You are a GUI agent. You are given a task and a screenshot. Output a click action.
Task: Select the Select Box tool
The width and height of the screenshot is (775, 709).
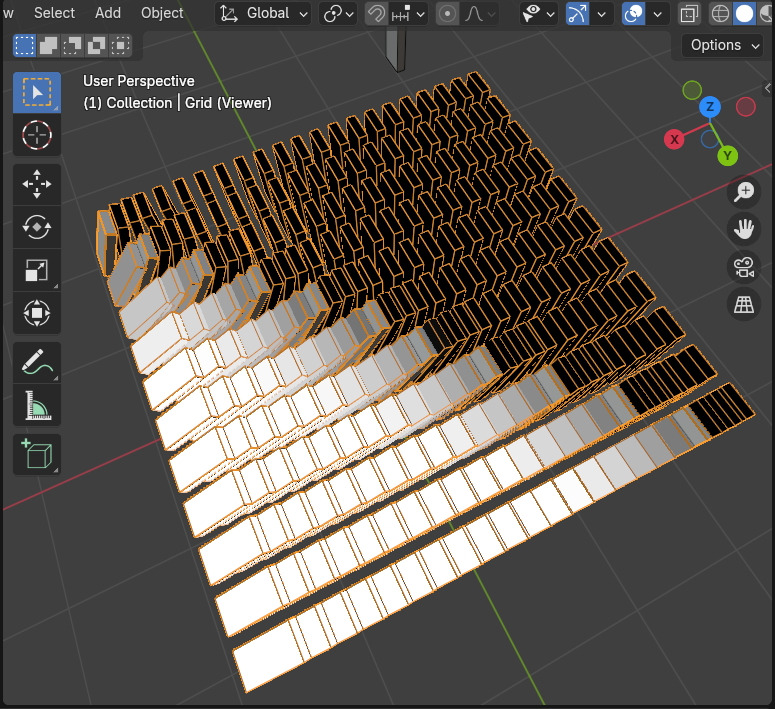tap(37, 92)
